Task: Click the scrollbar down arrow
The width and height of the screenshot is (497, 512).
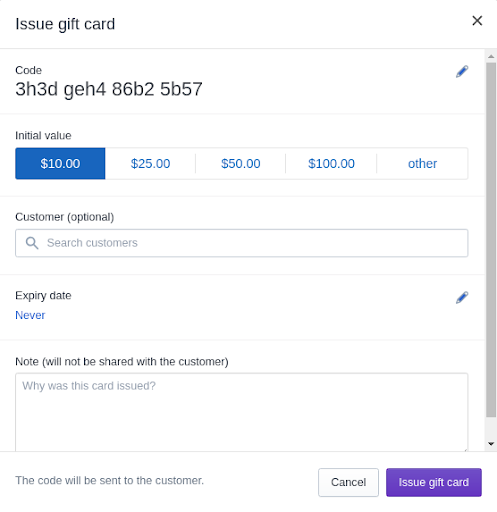Action: coord(491,444)
